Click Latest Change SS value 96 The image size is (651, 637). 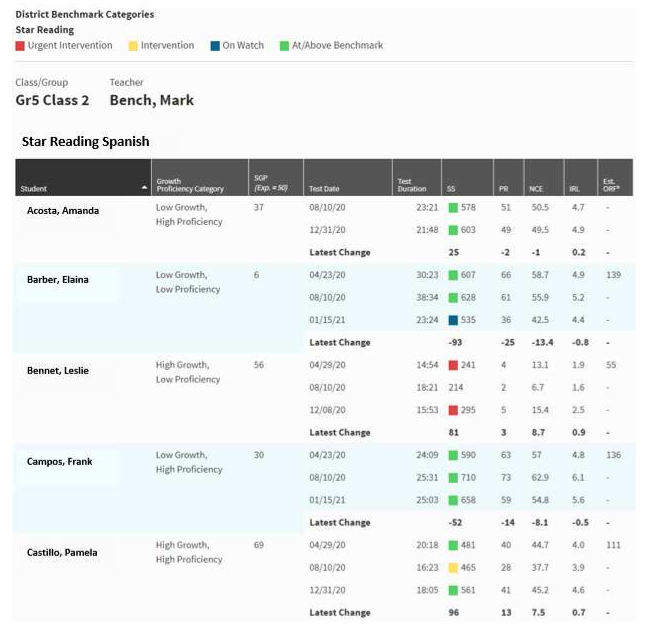tap(454, 612)
